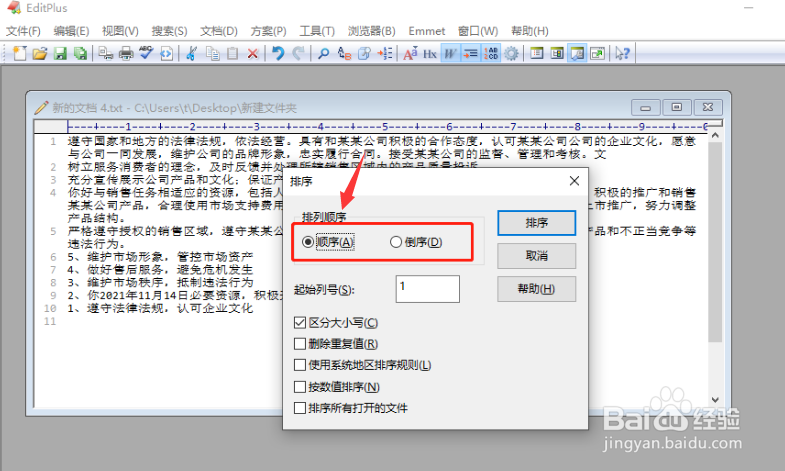This screenshot has width=785, height=471.
Task: Click the column ruler above the text
Action: click(387, 127)
